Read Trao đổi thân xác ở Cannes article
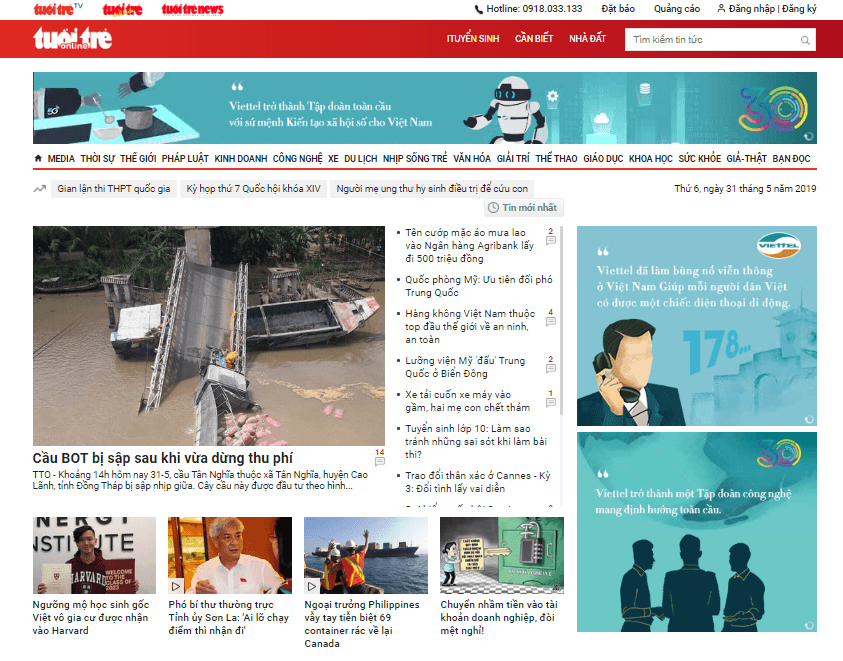 pyautogui.click(x=478, y=482)
